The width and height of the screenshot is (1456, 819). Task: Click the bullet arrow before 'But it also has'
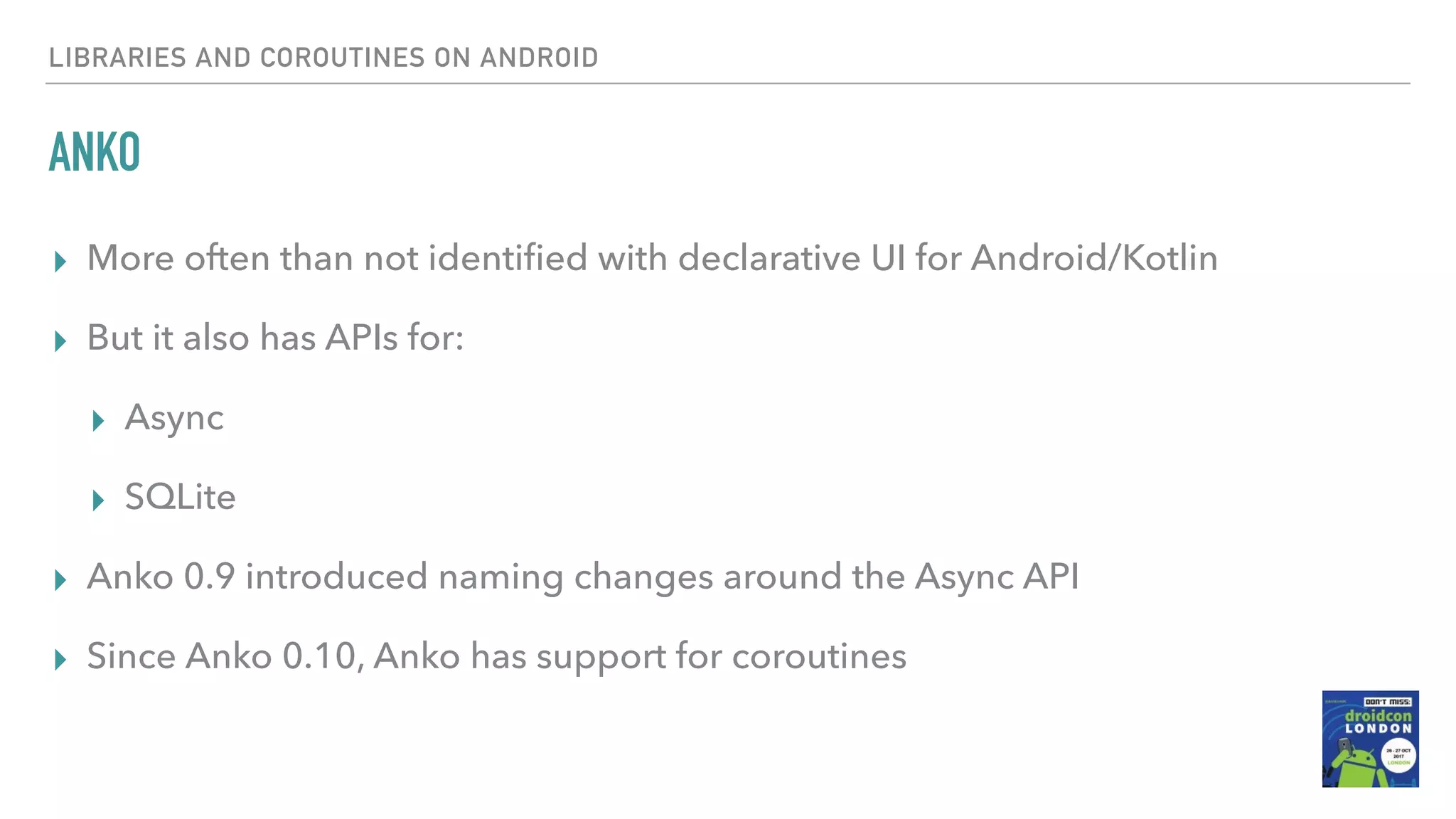[x=60, y=342]
